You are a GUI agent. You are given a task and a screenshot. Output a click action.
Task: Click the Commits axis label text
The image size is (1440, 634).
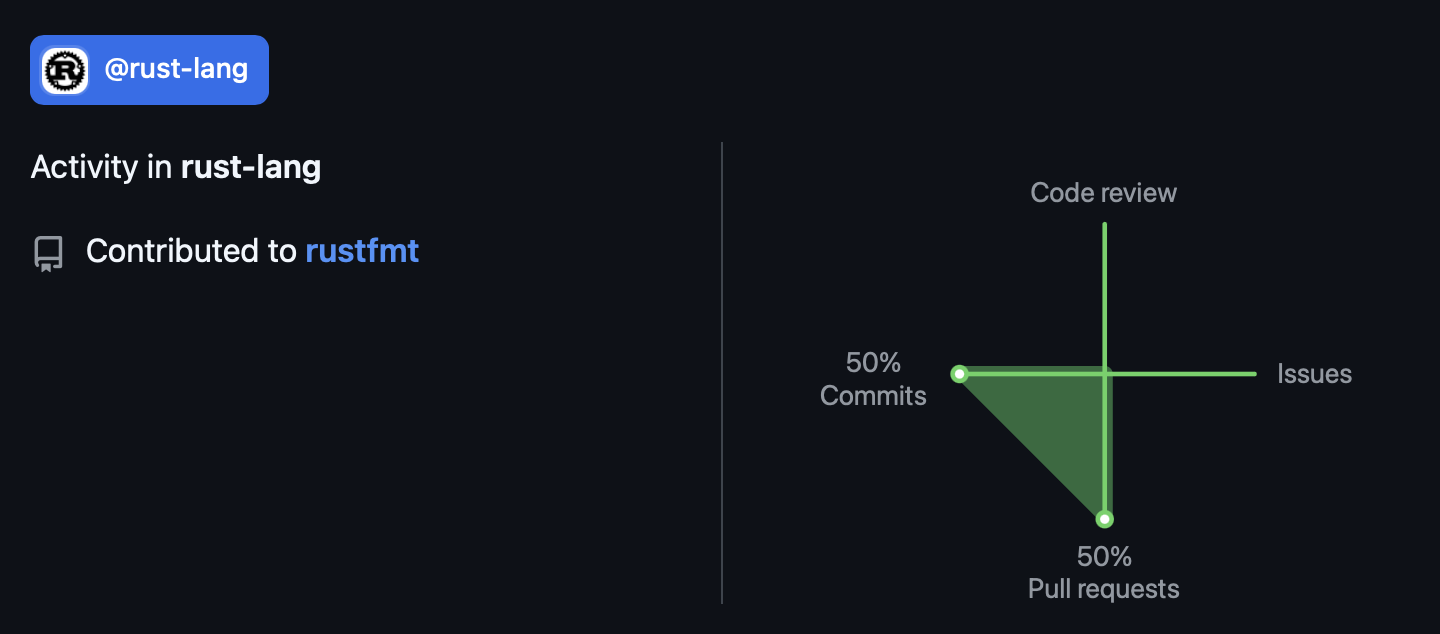[873, 396]
